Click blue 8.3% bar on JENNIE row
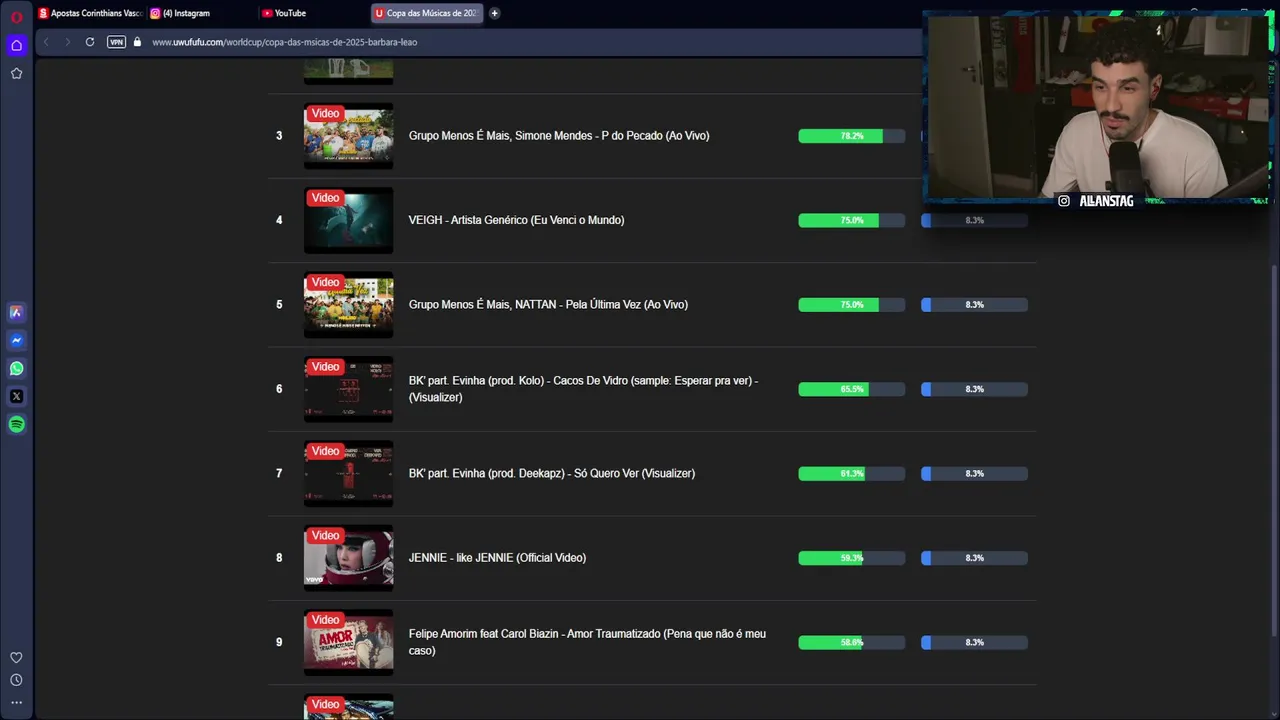Image resolution: width=1280 pixels, height=720 pixels. [974, 558]
